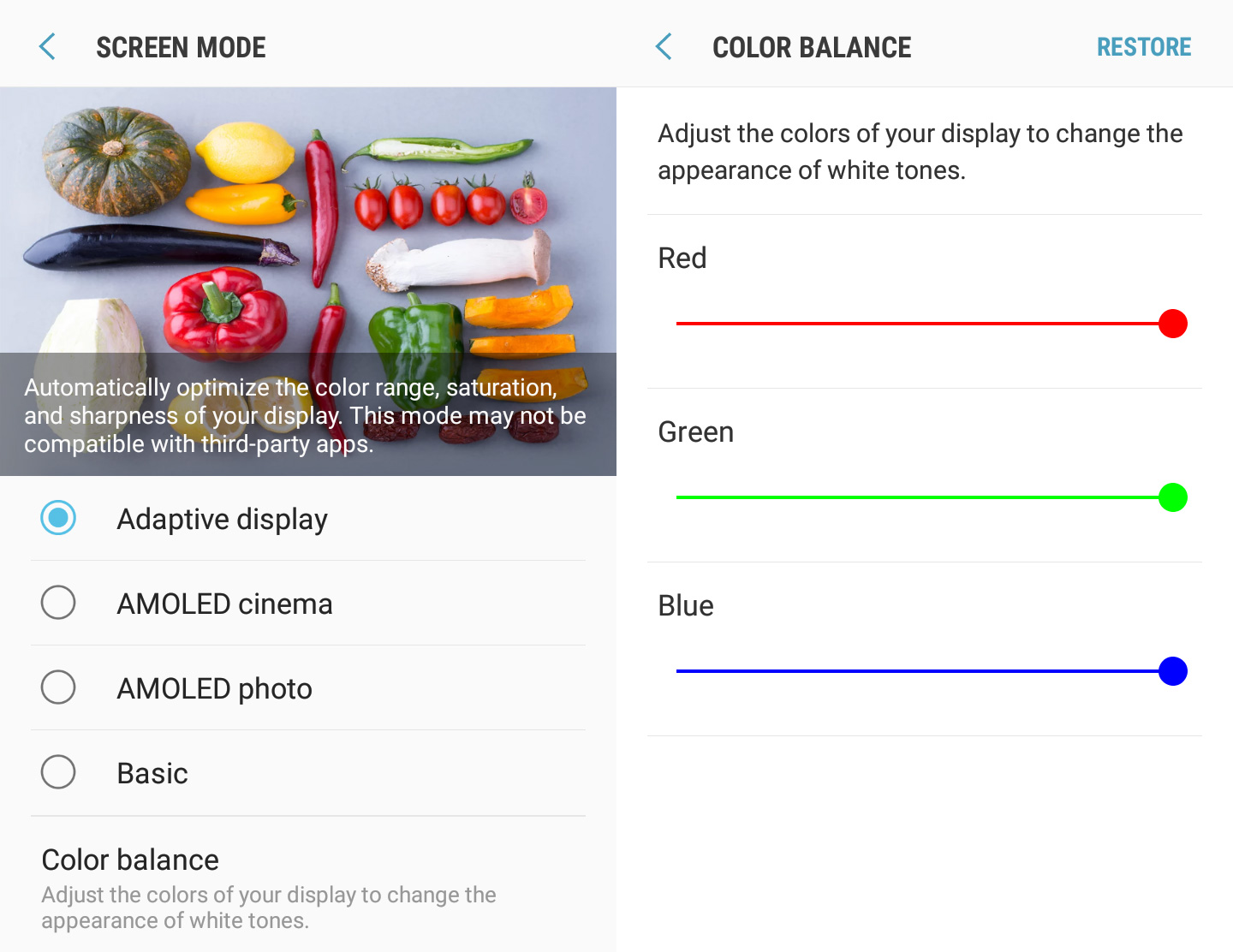Click the back arrow on Color Balance screen
The image size is (1233, 952).
[x=663, y=47]
